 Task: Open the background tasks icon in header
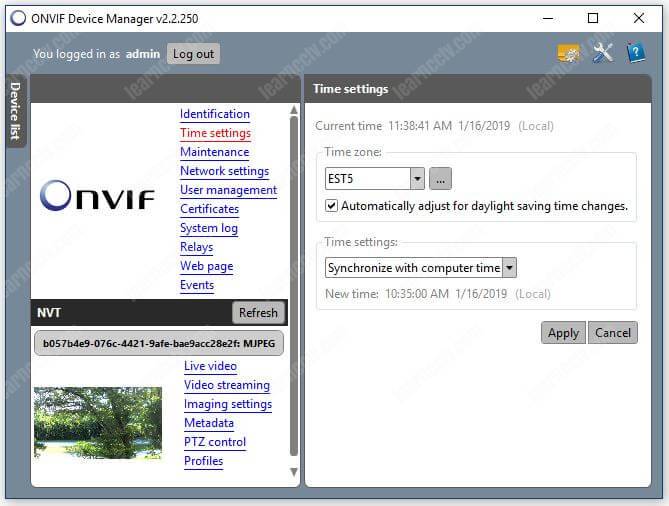[x=568, y=53]
